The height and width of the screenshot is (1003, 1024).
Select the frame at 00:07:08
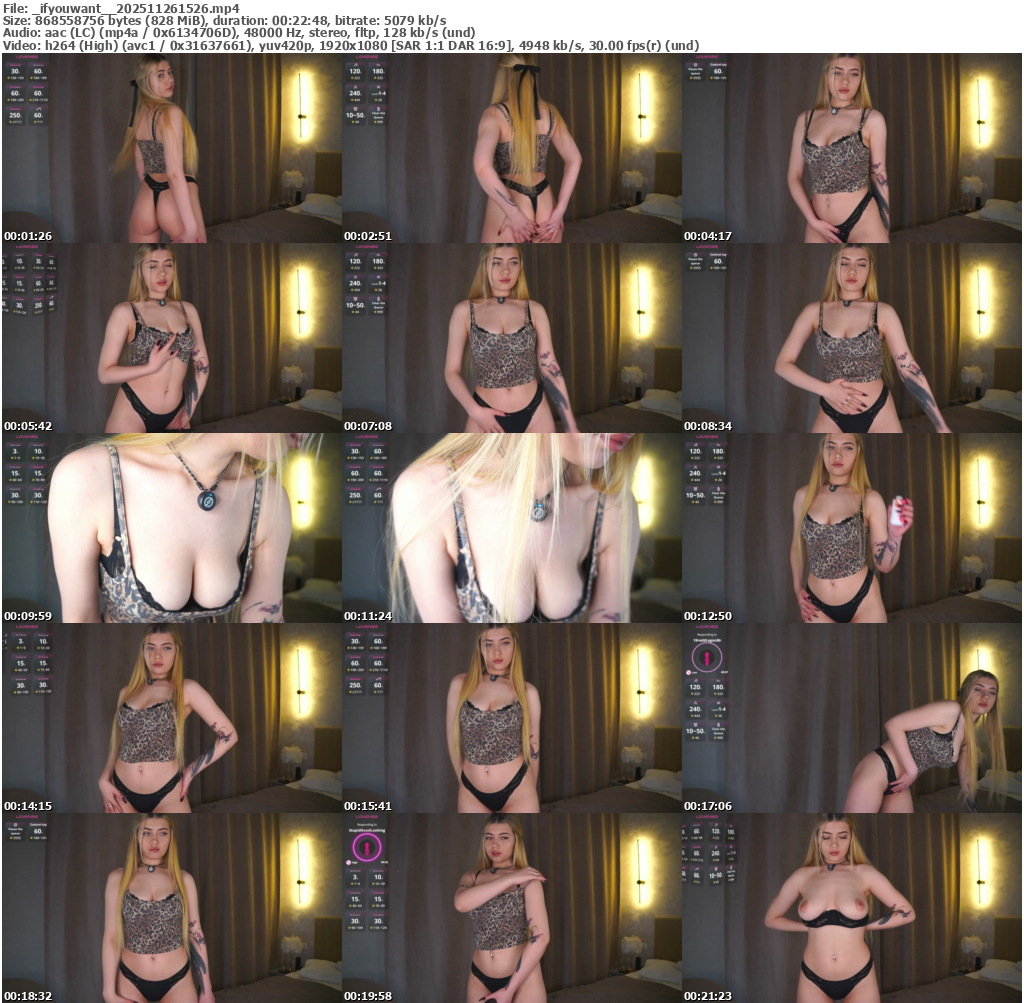click(512, 338)
